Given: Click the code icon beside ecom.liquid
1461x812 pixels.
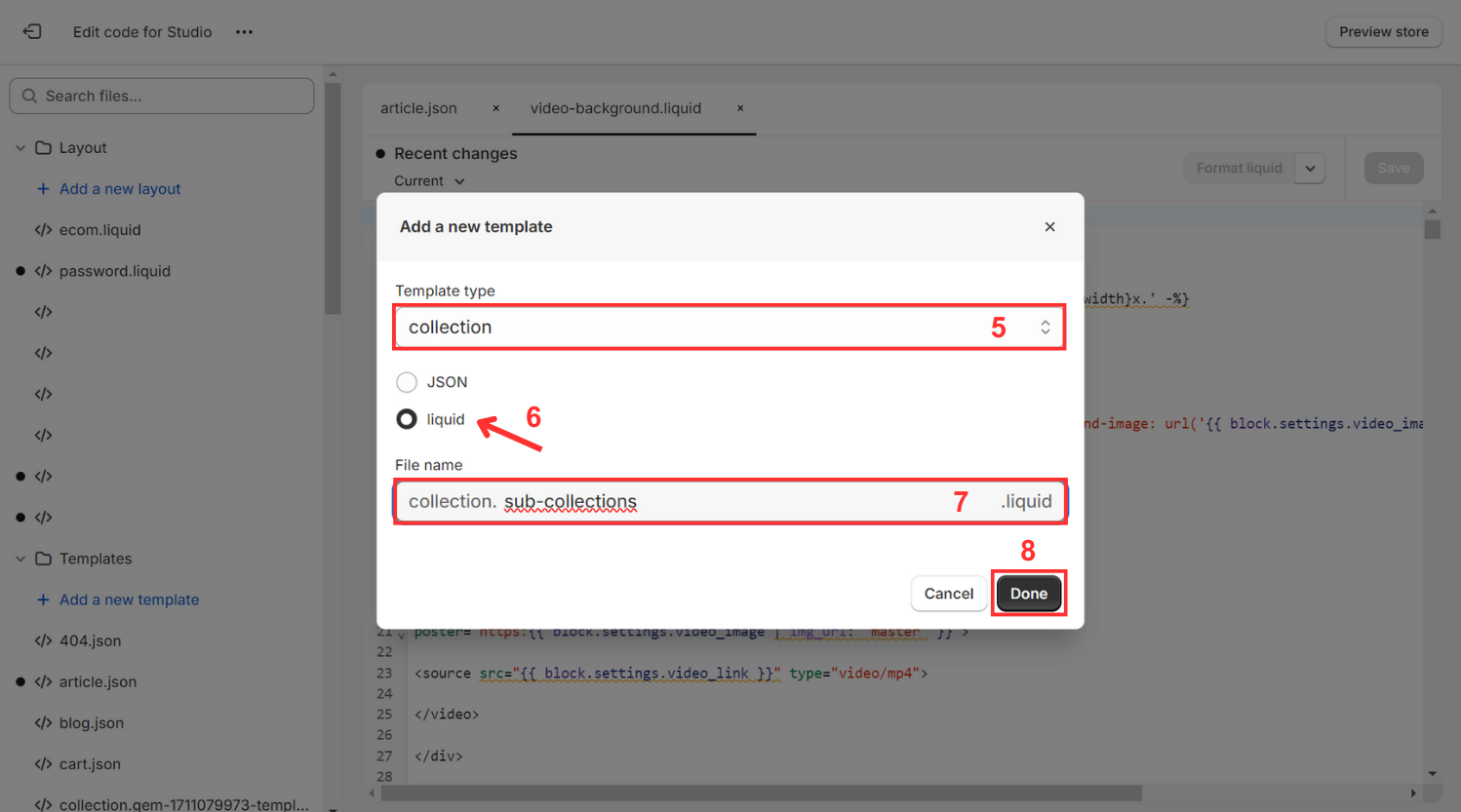Looking at the screenshot, I should 43,230.
